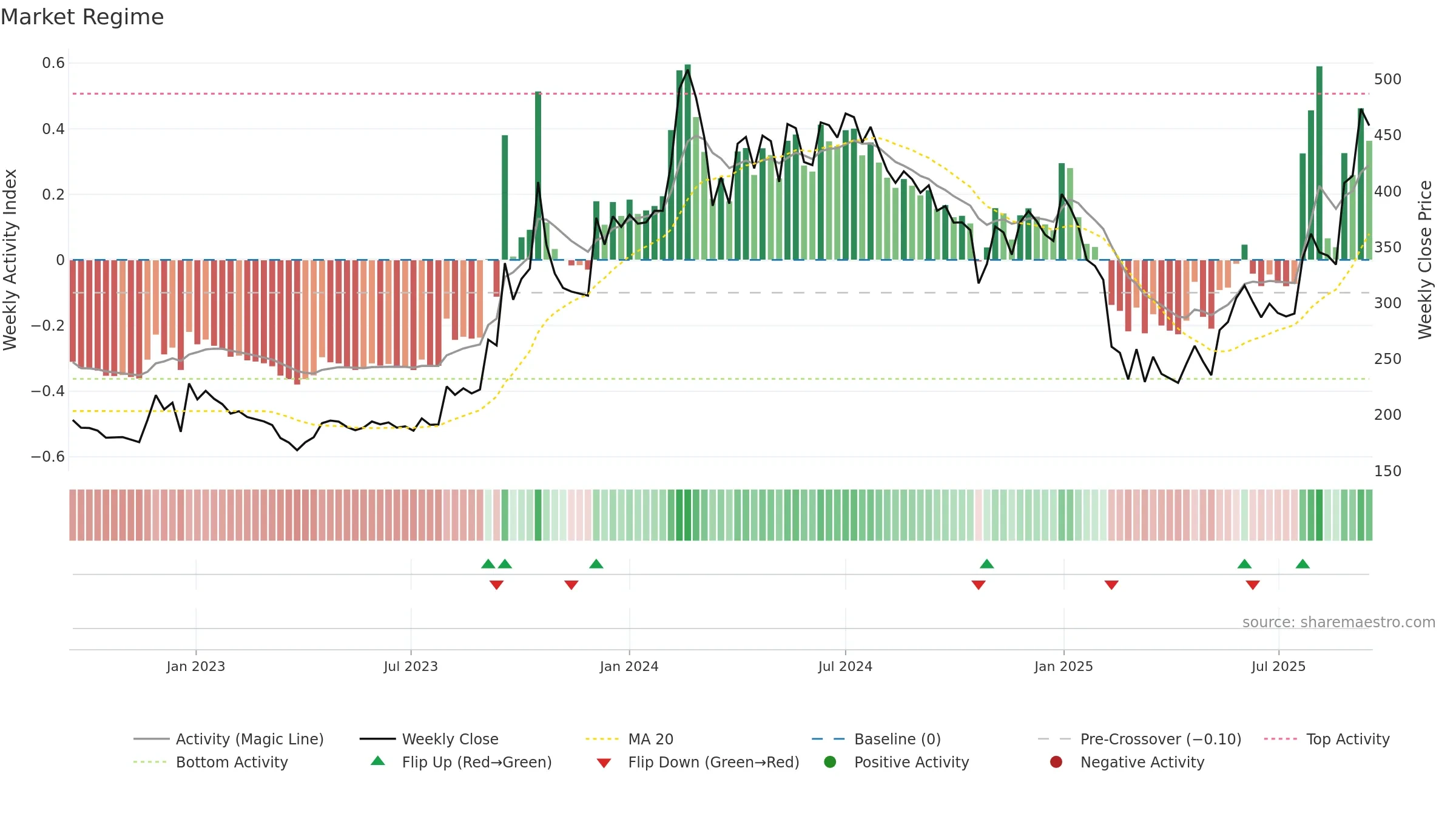The height and width of the screenshot is (819, 1456).
Task: Click the Jan 2025 axis label
Action: tap(1063, 667)
